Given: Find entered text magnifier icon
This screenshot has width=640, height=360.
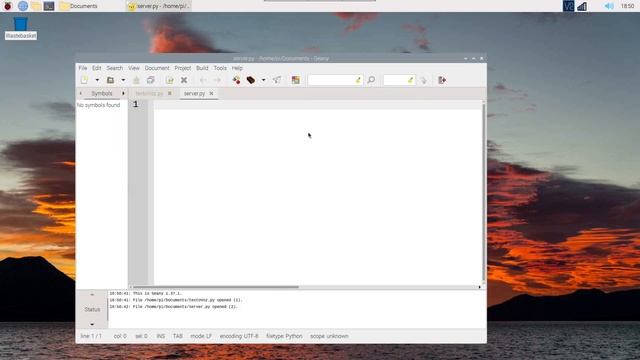Looking at the screenshot, I should (x=371, y=80).
